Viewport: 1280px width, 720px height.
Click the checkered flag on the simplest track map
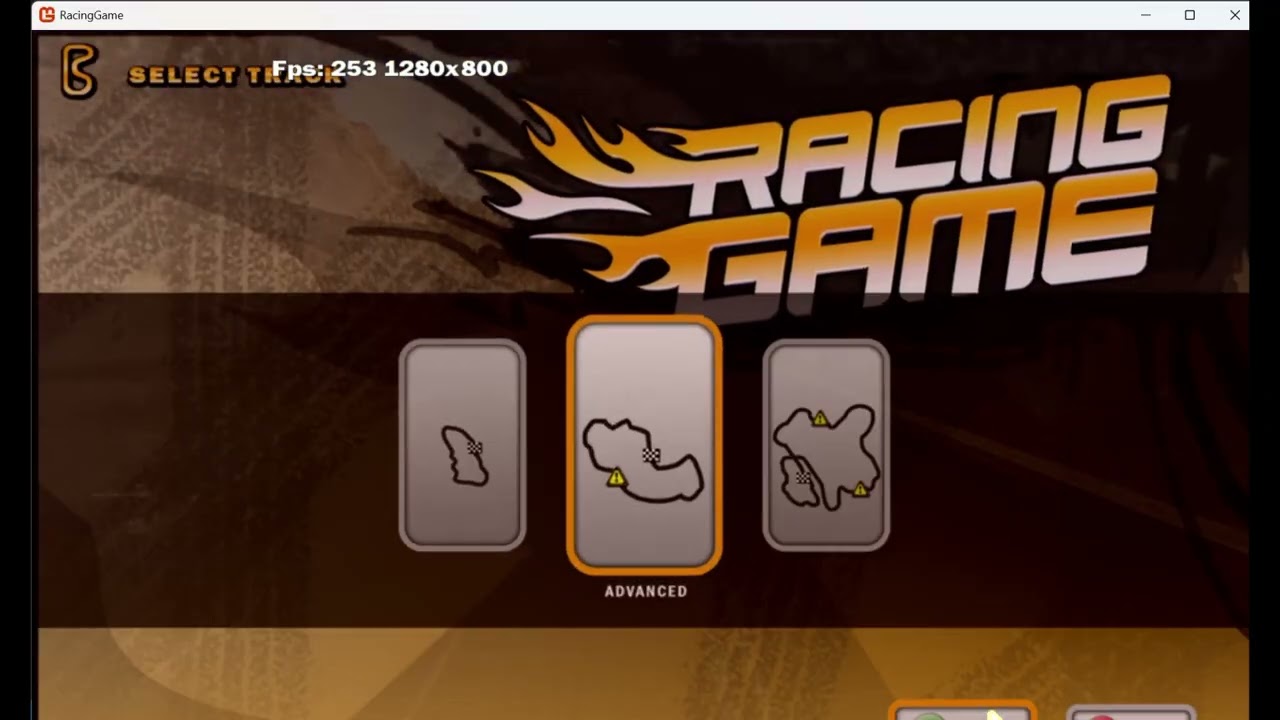[475, 449]
